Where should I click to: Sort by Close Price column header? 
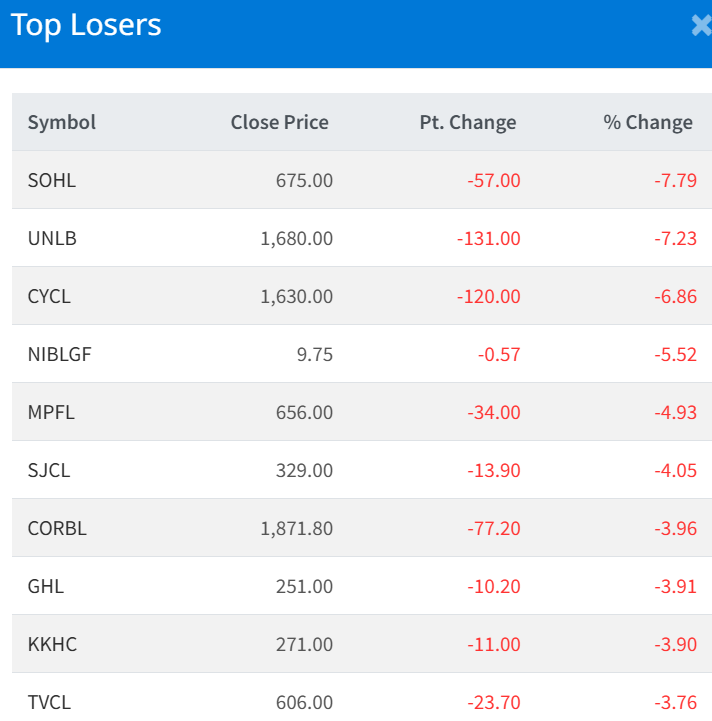(x=279, y=122)
